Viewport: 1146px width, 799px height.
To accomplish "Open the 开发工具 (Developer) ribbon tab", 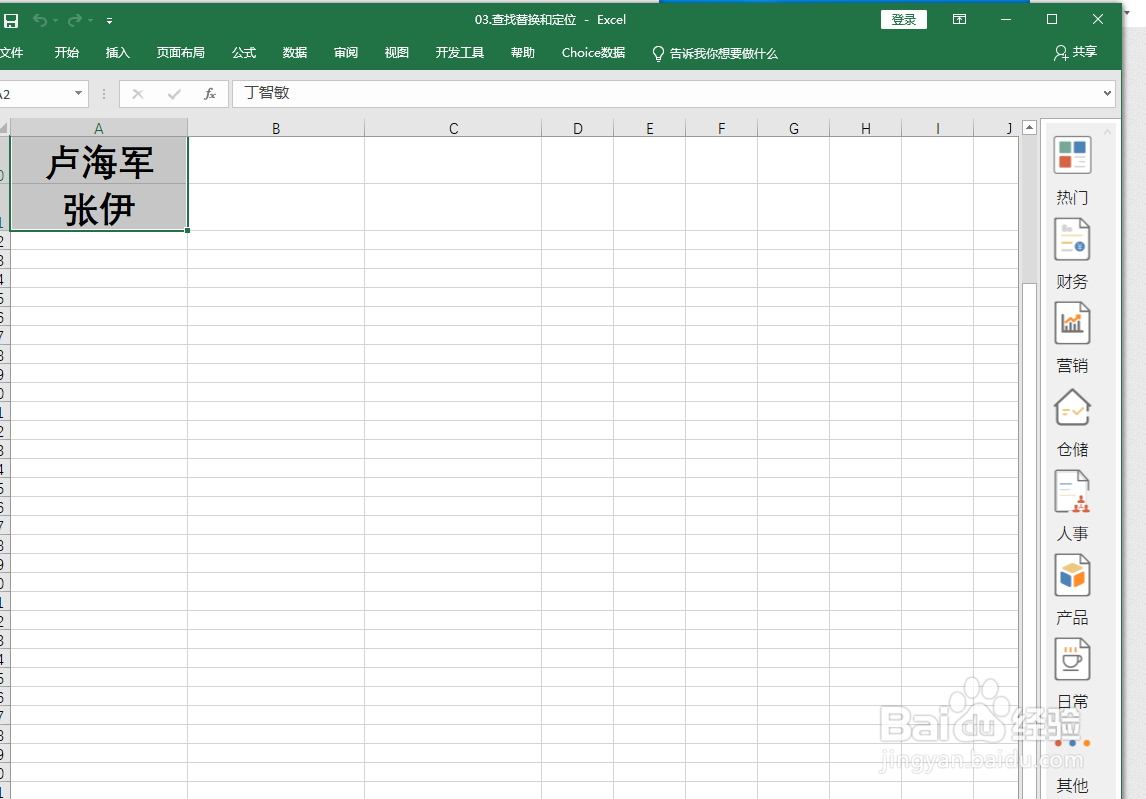I will point(459,53).
